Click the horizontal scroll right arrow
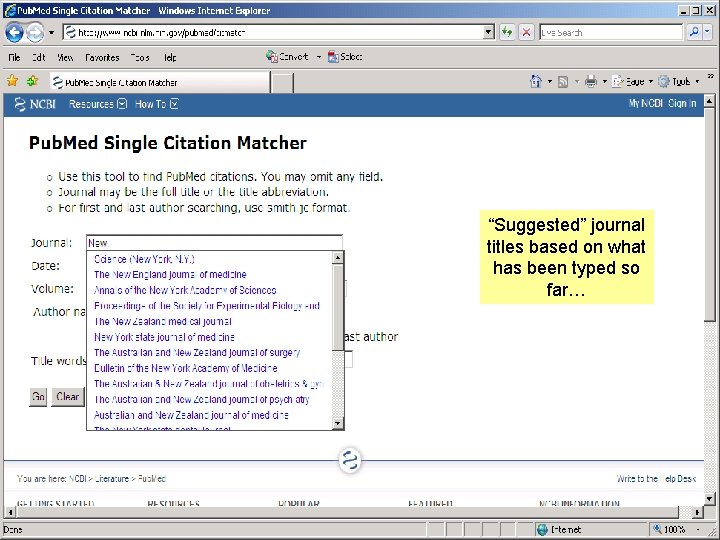The height and width of the screenshot is (540, 720). coord(697,512)
